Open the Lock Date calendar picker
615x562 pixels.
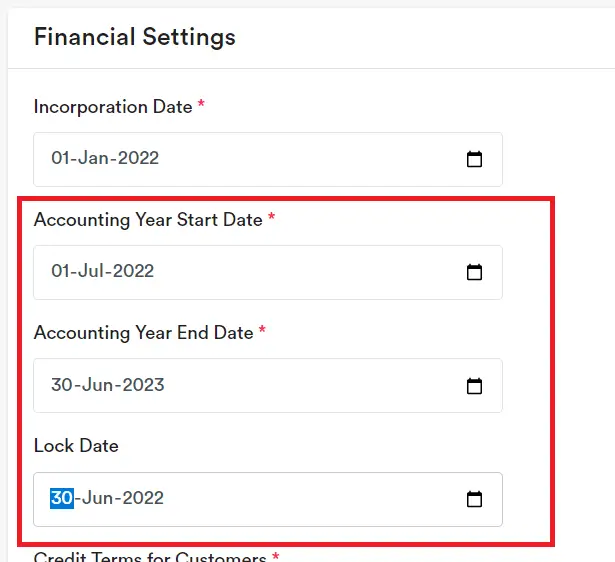coord(475,499)
